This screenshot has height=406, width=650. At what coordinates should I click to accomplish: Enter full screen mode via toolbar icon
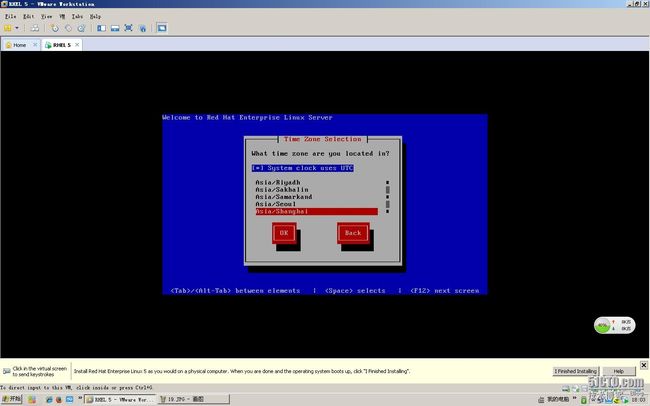[129, 28]
